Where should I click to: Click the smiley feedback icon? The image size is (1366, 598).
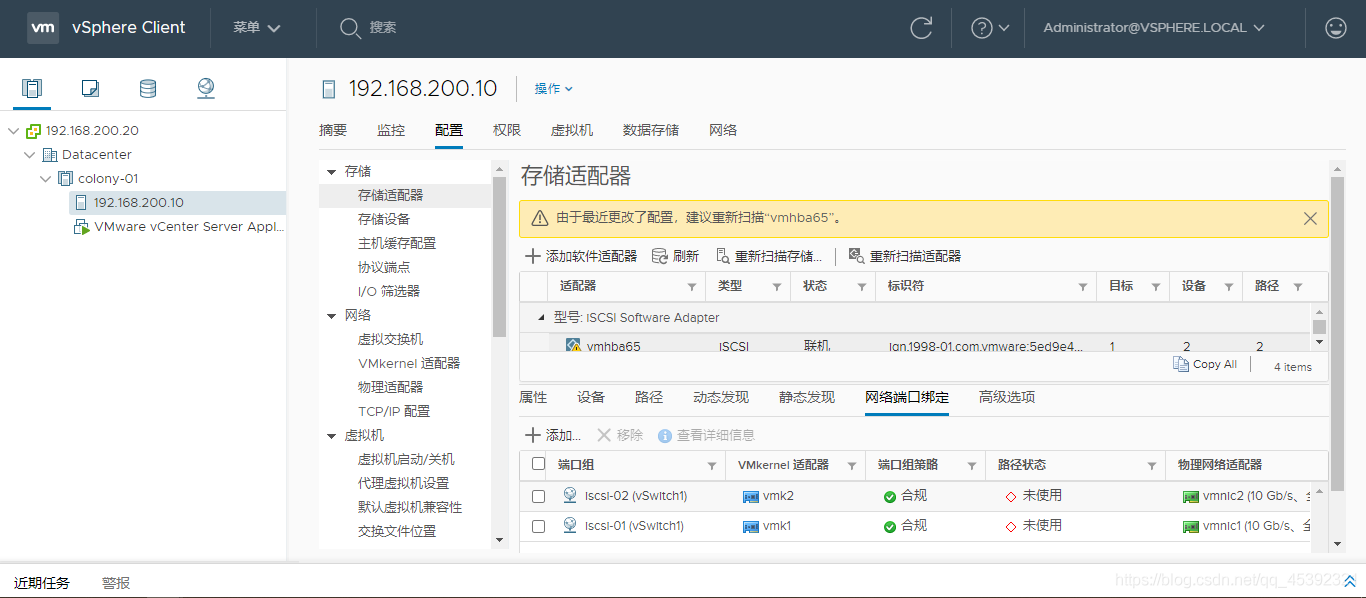(x=1335, y=28)
